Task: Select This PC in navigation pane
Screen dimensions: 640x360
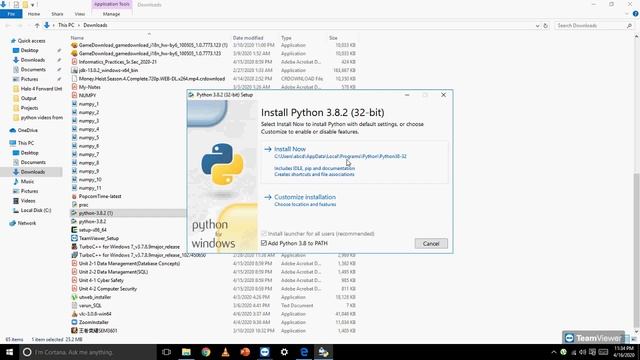Action: point(26,143)
